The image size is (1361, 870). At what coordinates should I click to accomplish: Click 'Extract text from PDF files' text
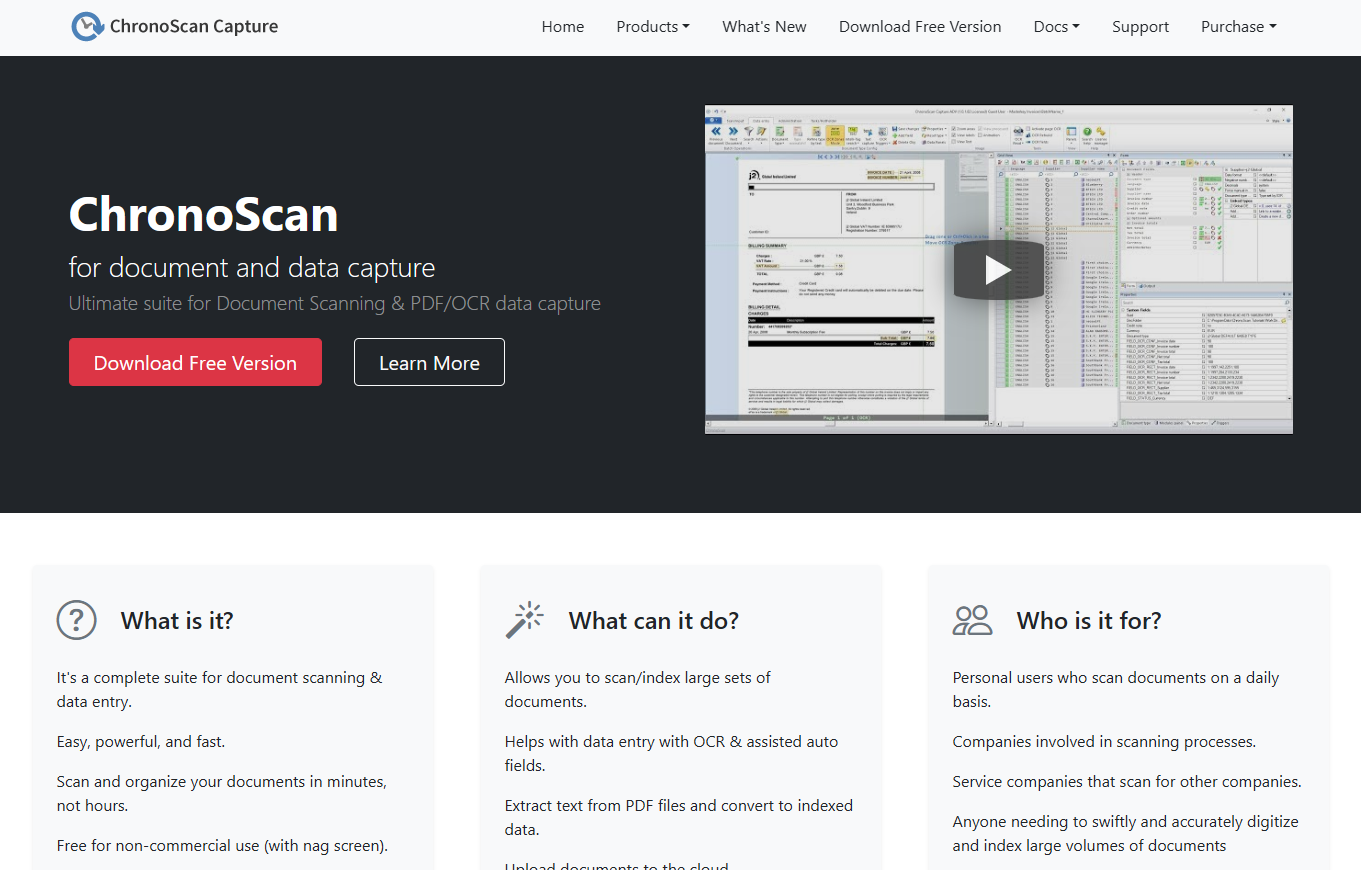tap(679, 818)
